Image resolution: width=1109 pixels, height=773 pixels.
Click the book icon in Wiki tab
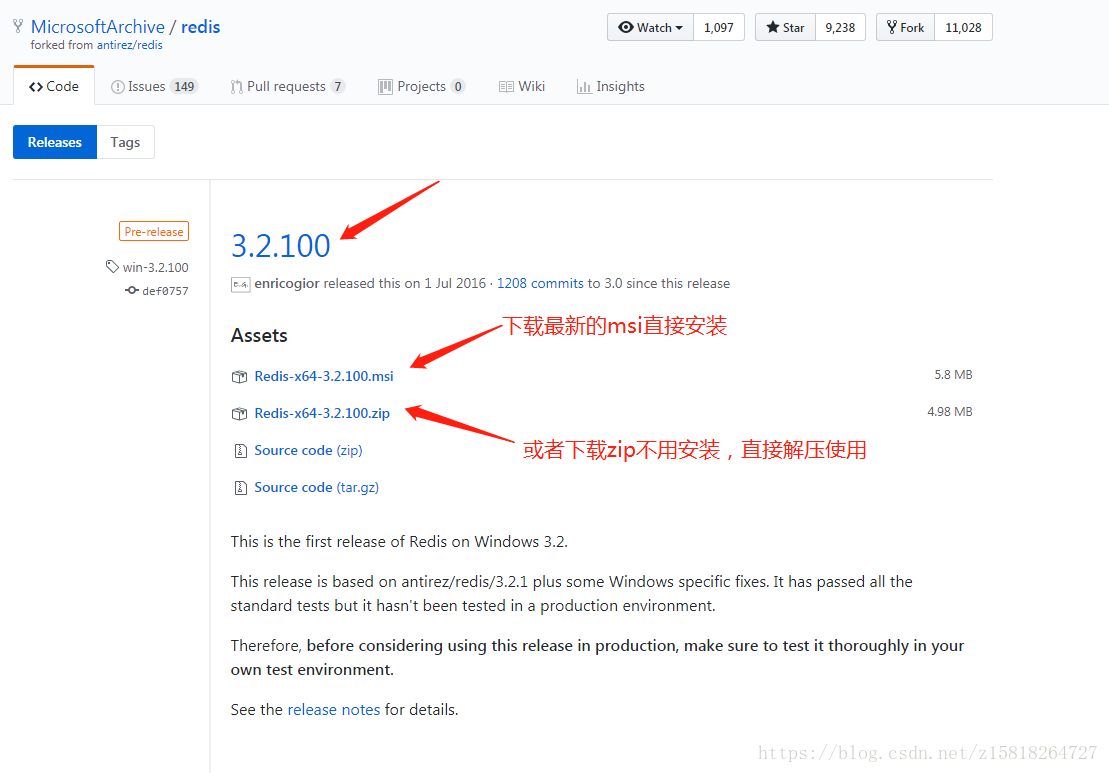tap(506, 87)
